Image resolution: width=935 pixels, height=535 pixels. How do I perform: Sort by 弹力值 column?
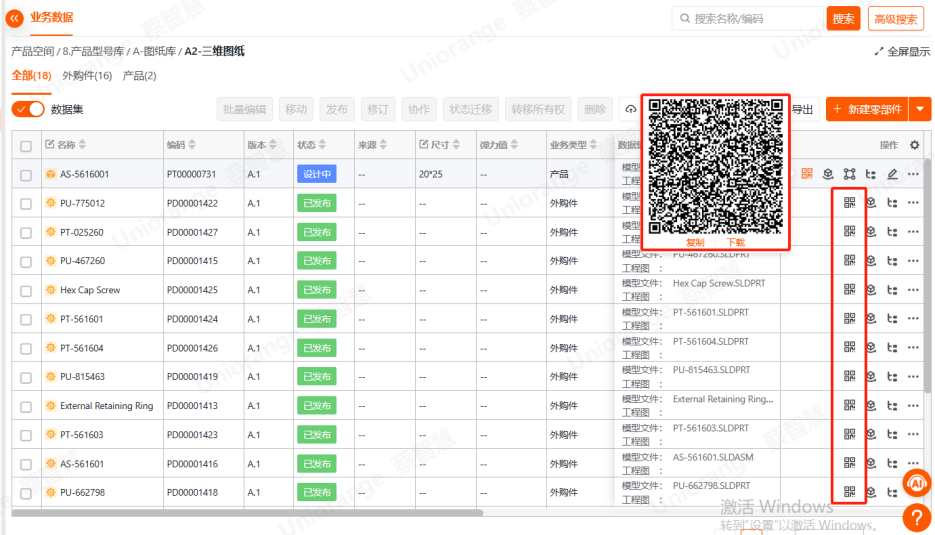pyautogui.click(x=515, y=144)
